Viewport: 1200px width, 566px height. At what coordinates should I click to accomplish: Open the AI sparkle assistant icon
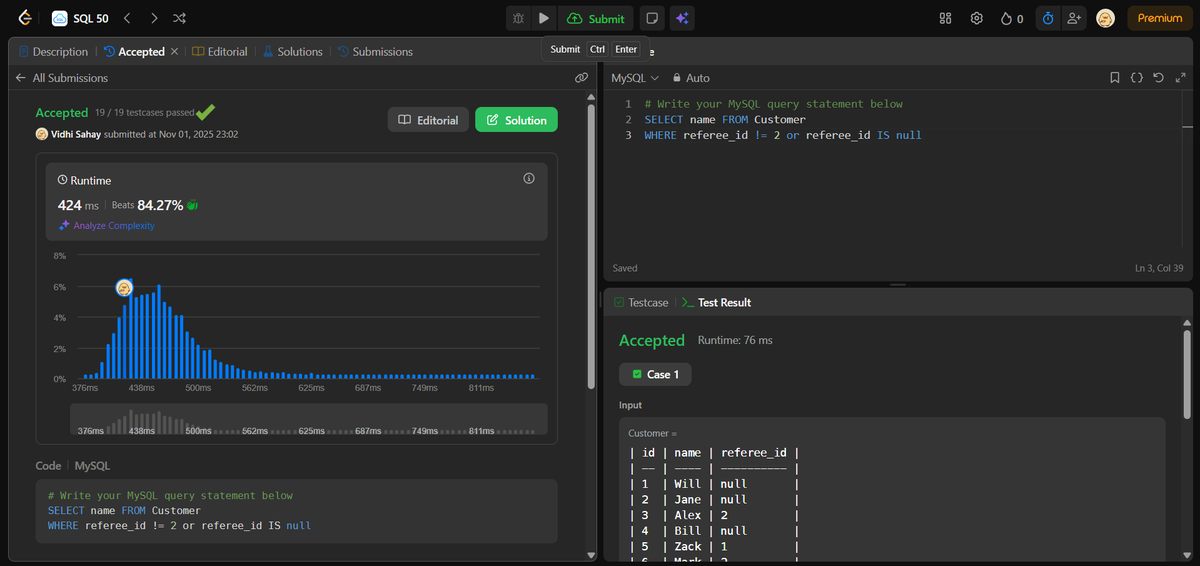(x=682, y=18)
